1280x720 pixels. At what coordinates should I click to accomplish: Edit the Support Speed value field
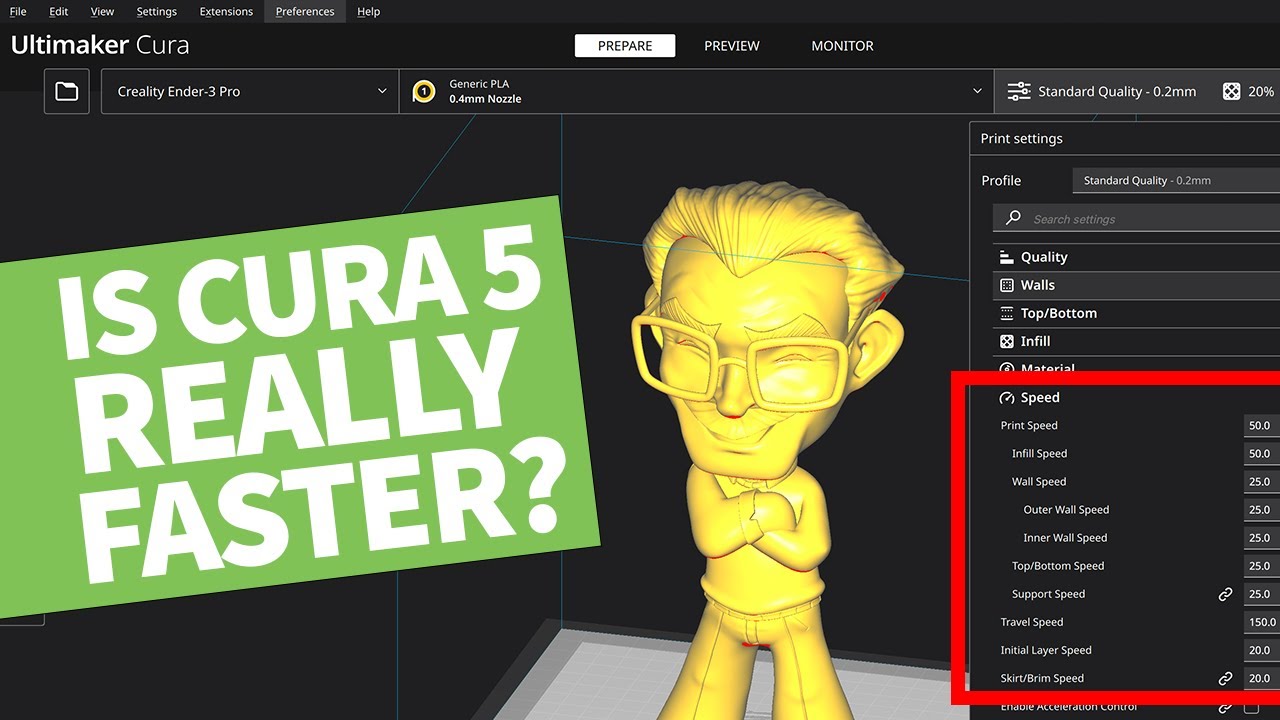click(1262, 593)
